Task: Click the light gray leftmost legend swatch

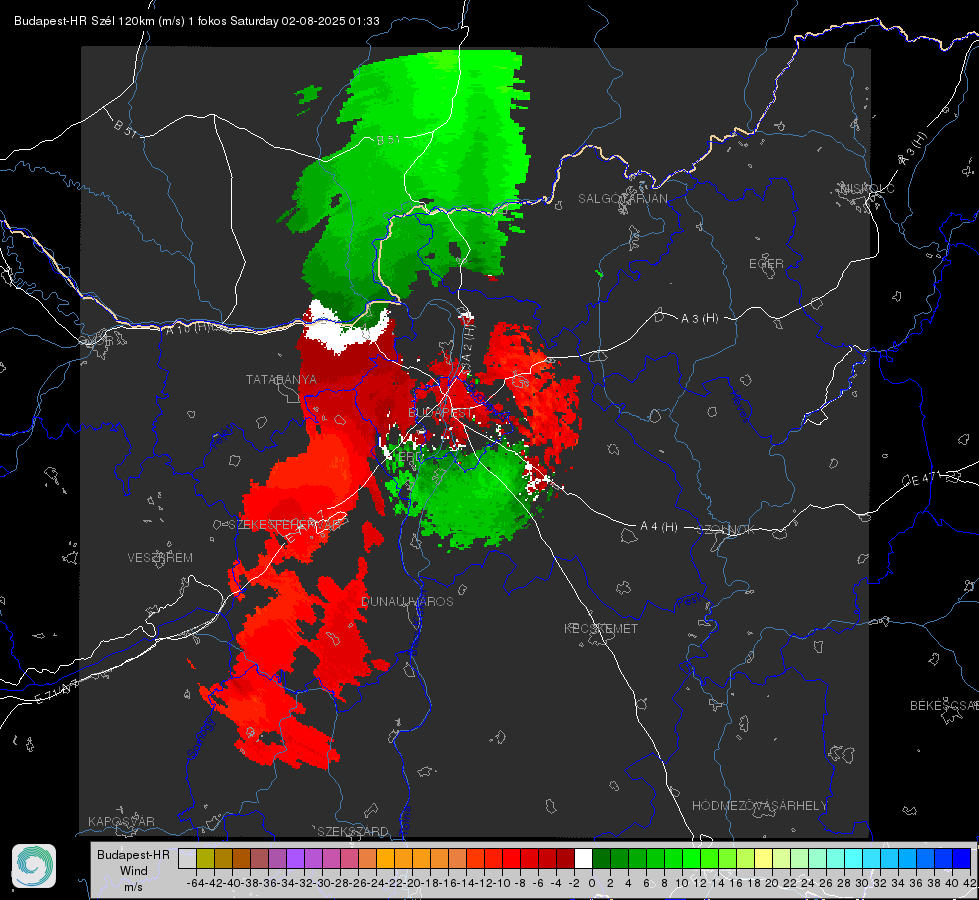Action: click(187, 858)
